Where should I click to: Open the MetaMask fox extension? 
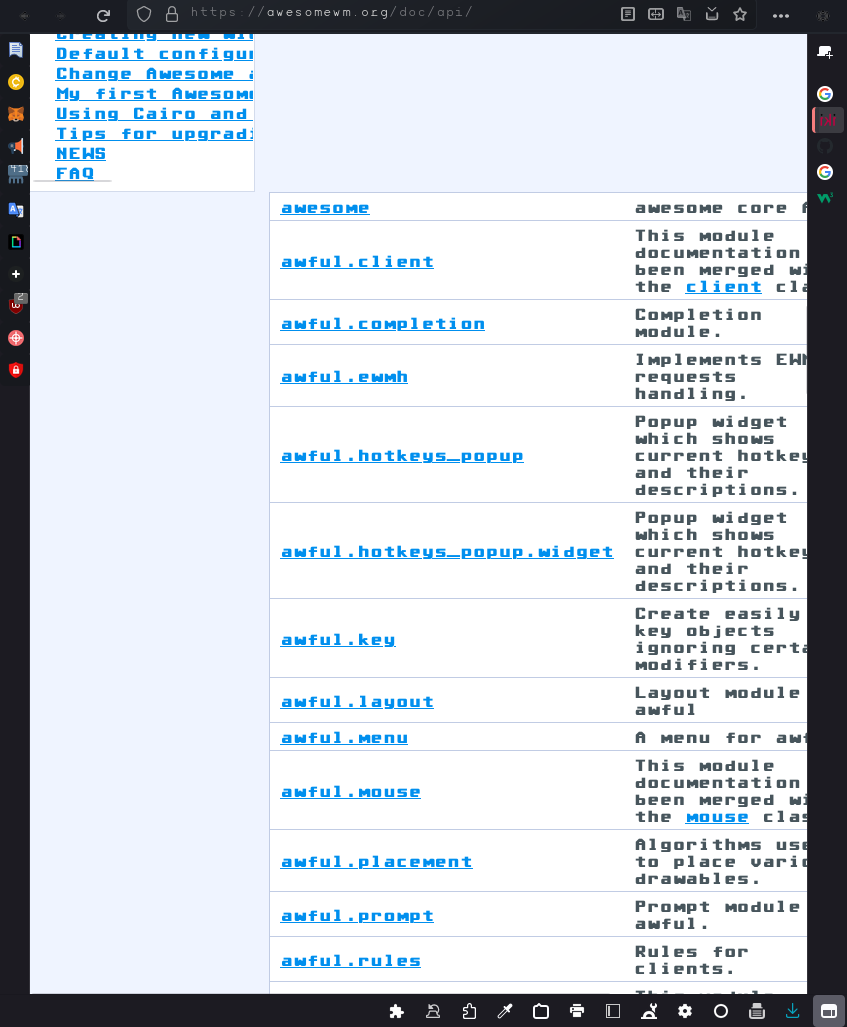click(x=16, y=114)
